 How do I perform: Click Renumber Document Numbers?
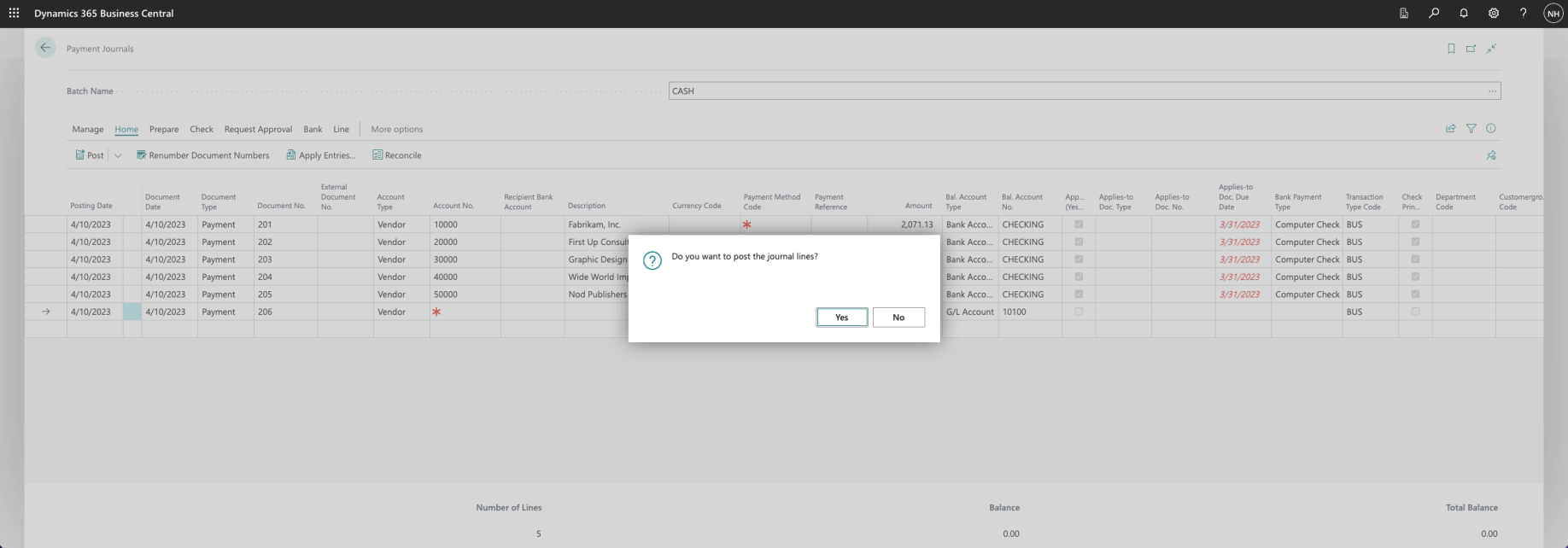click(202, 155)
